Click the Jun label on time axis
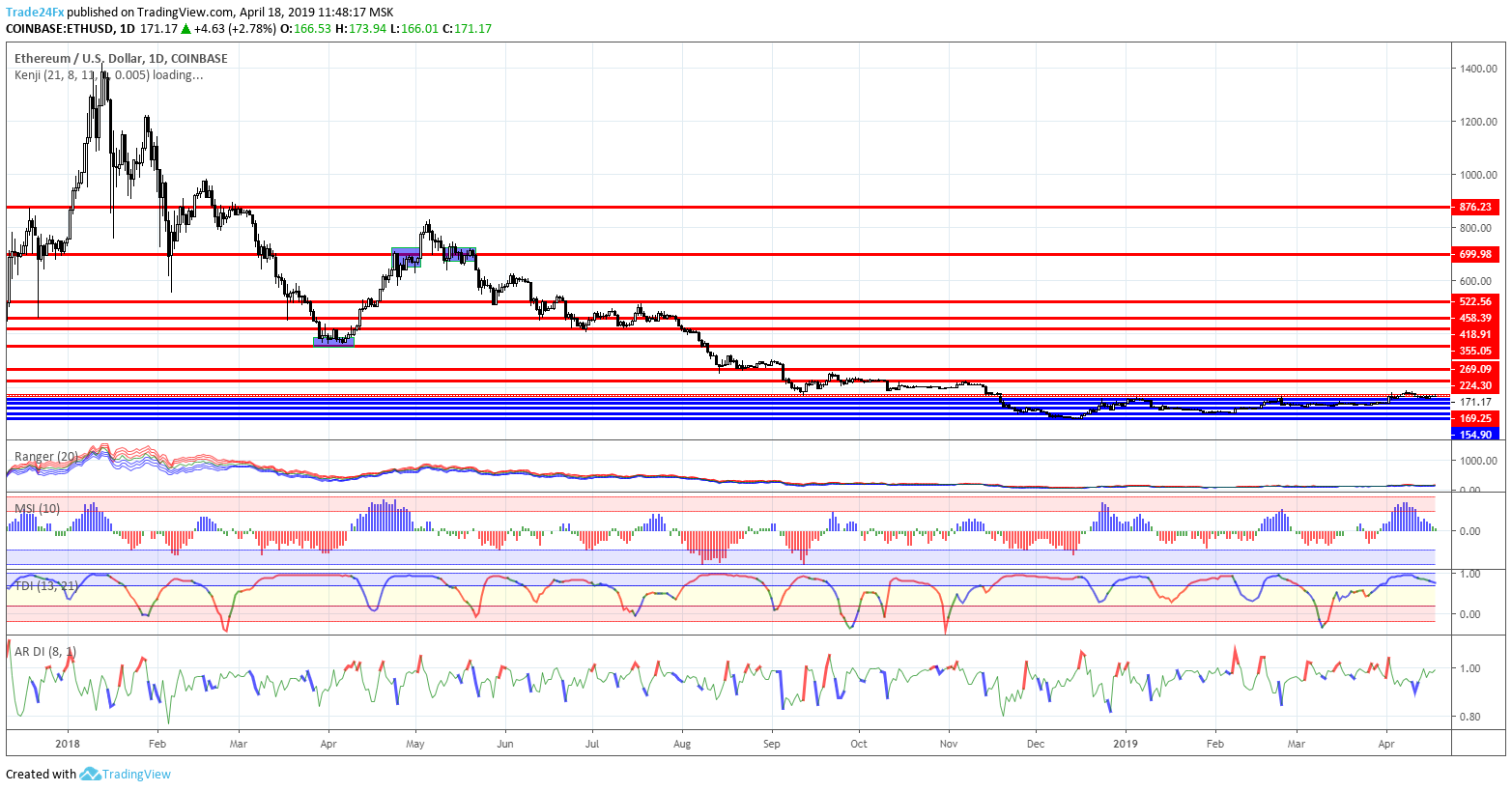The height and width of the screenshot is (791, 1512). click(504, 744)
